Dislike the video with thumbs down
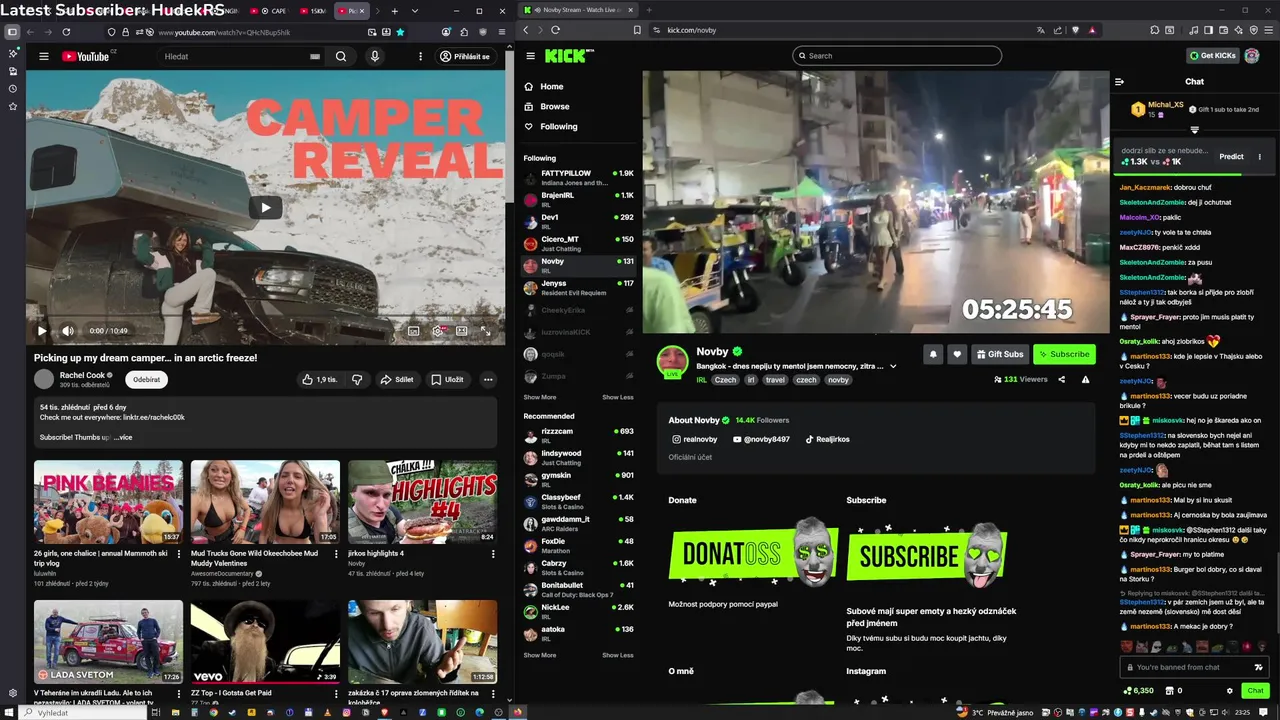The image size is (1280, 720). click(x=357, y=380)
